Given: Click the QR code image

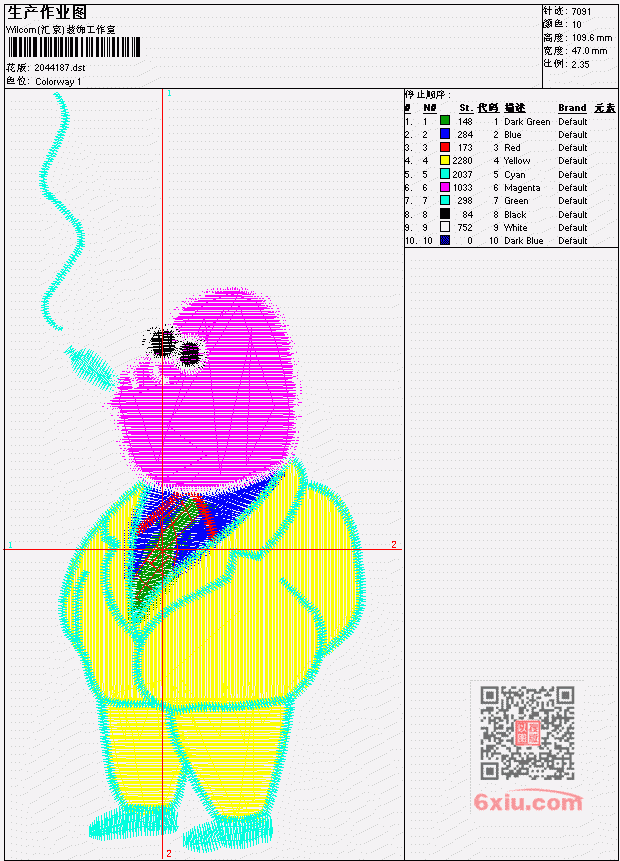Looking at the screenshot, I should [x=527, y=733].
